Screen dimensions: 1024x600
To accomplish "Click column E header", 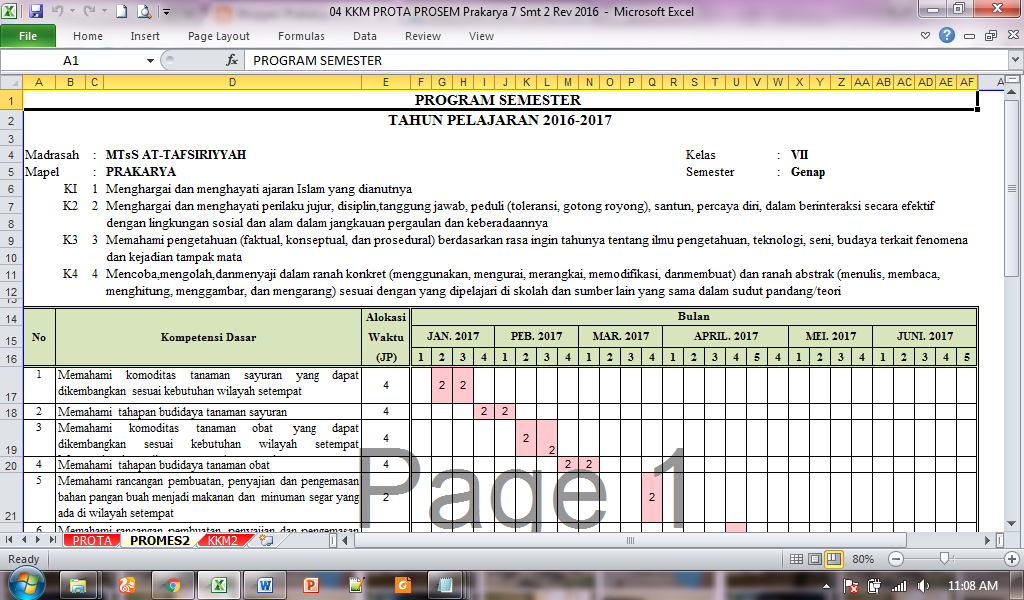I will [x=386, y=82].
